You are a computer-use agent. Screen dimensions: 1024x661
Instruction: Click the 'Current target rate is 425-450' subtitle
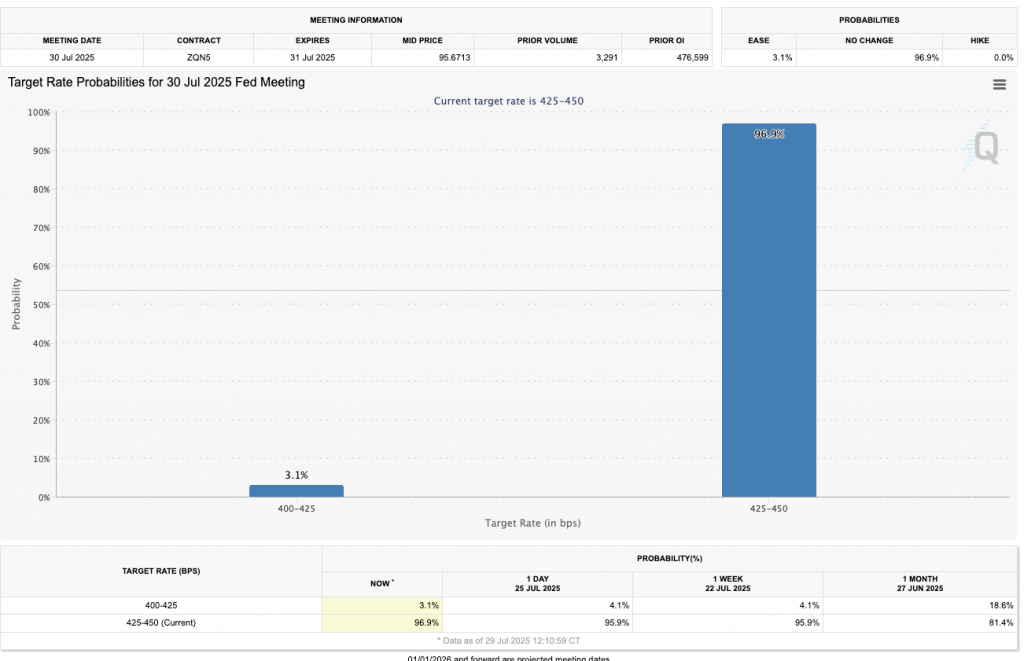pyautogui.click(x=508, y=101)
